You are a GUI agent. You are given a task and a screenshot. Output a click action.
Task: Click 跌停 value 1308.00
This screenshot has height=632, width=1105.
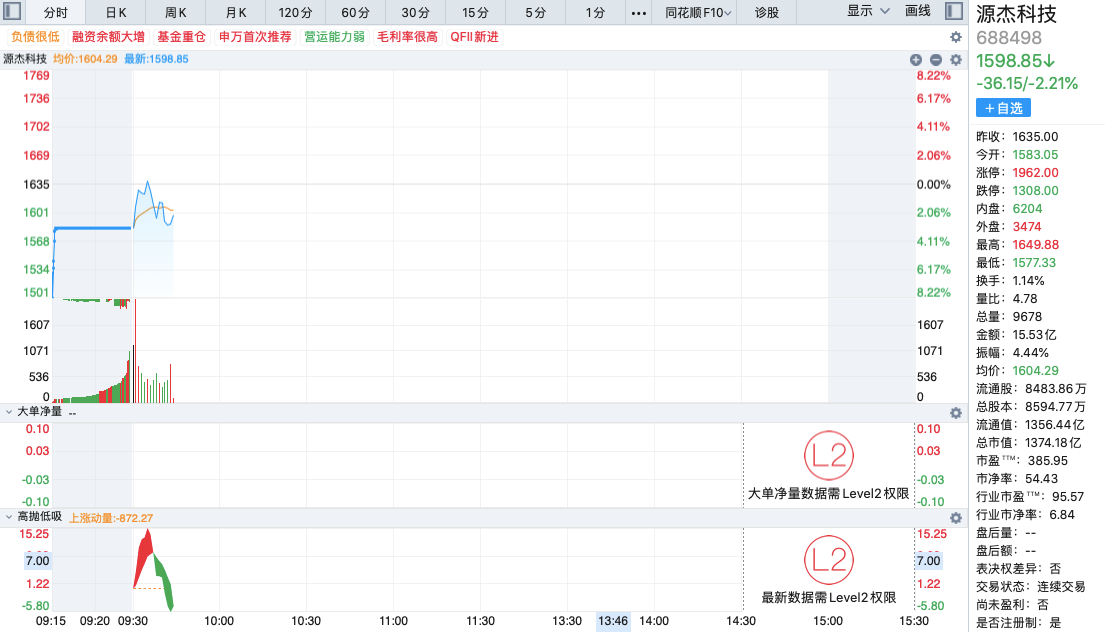1035,191
